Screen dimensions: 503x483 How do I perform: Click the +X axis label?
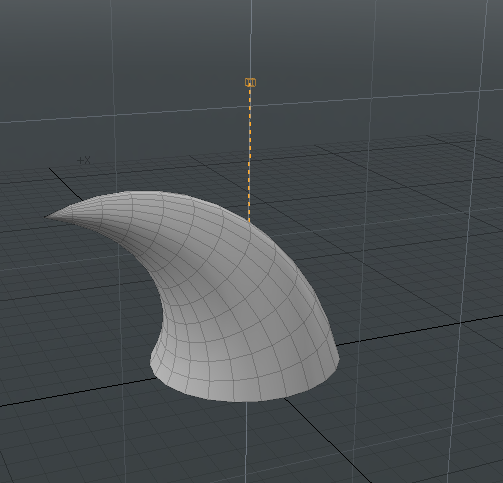coord(84,160)
